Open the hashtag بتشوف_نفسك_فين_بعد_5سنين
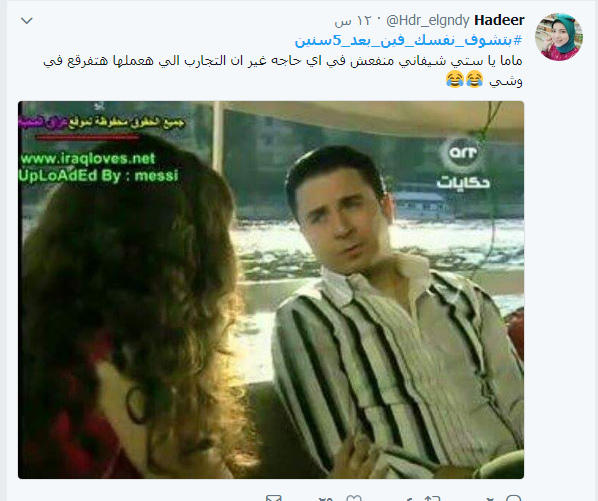The height and width of the screenshot is (501, 598). coord(408,40)
